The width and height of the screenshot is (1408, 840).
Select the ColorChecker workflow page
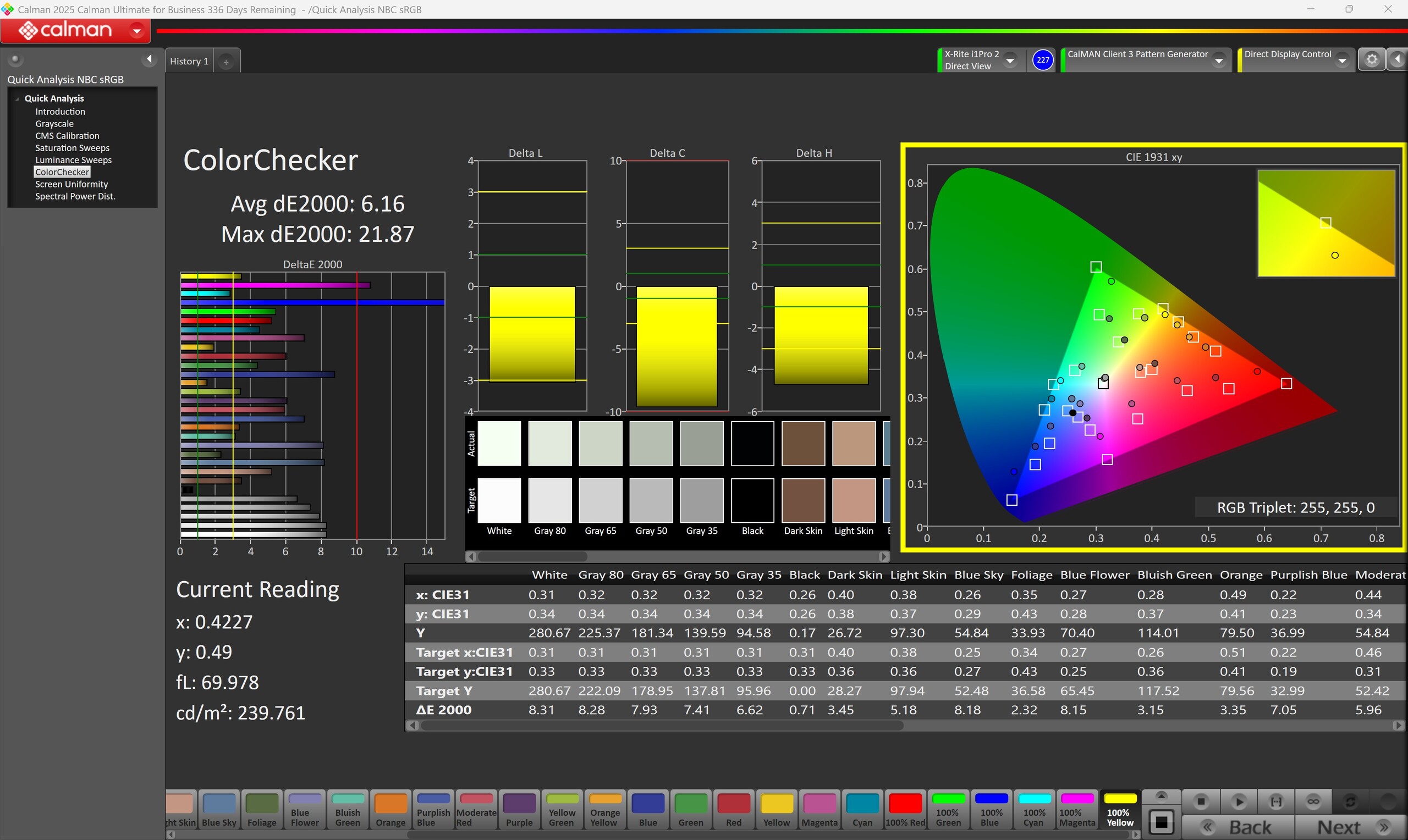[x=62, y=172]
